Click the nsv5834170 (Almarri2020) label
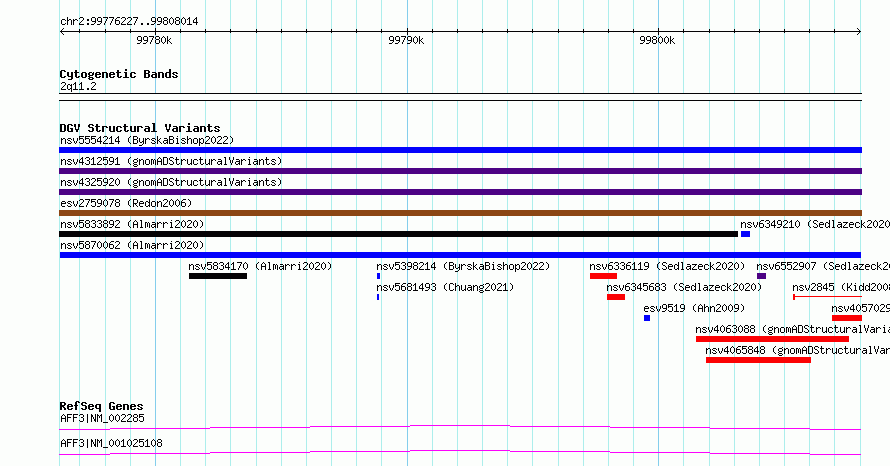Screen dimensions: 890x466 (x=260, y=266)
